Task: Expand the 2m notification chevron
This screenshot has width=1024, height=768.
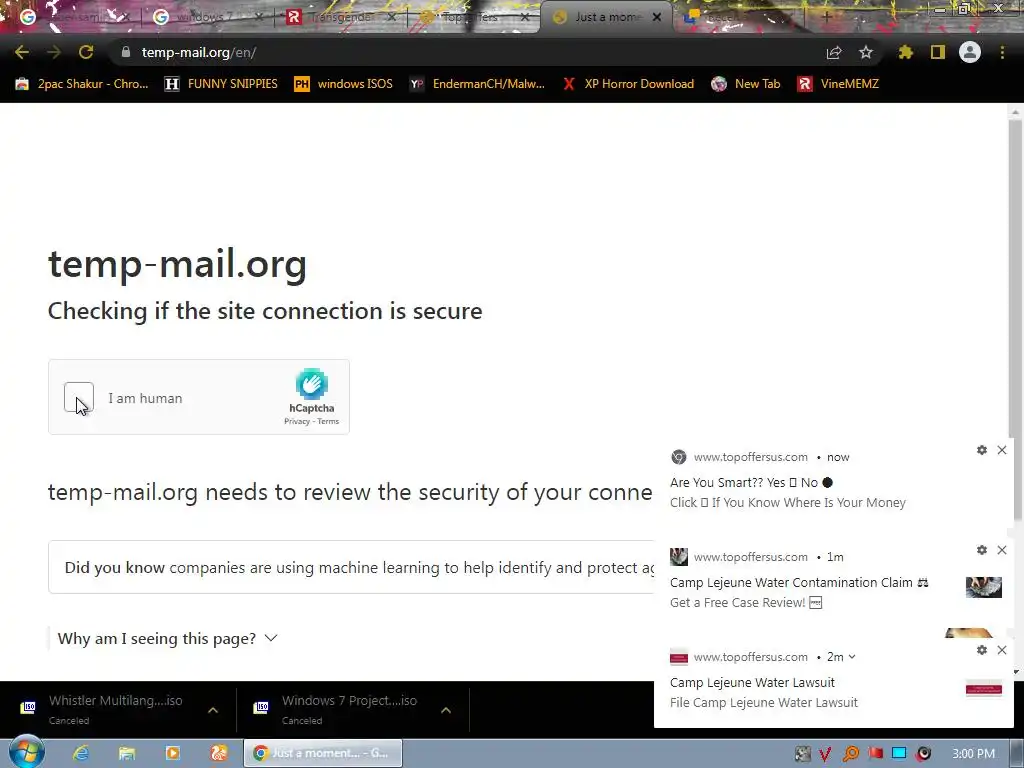Action: point(852,657)
